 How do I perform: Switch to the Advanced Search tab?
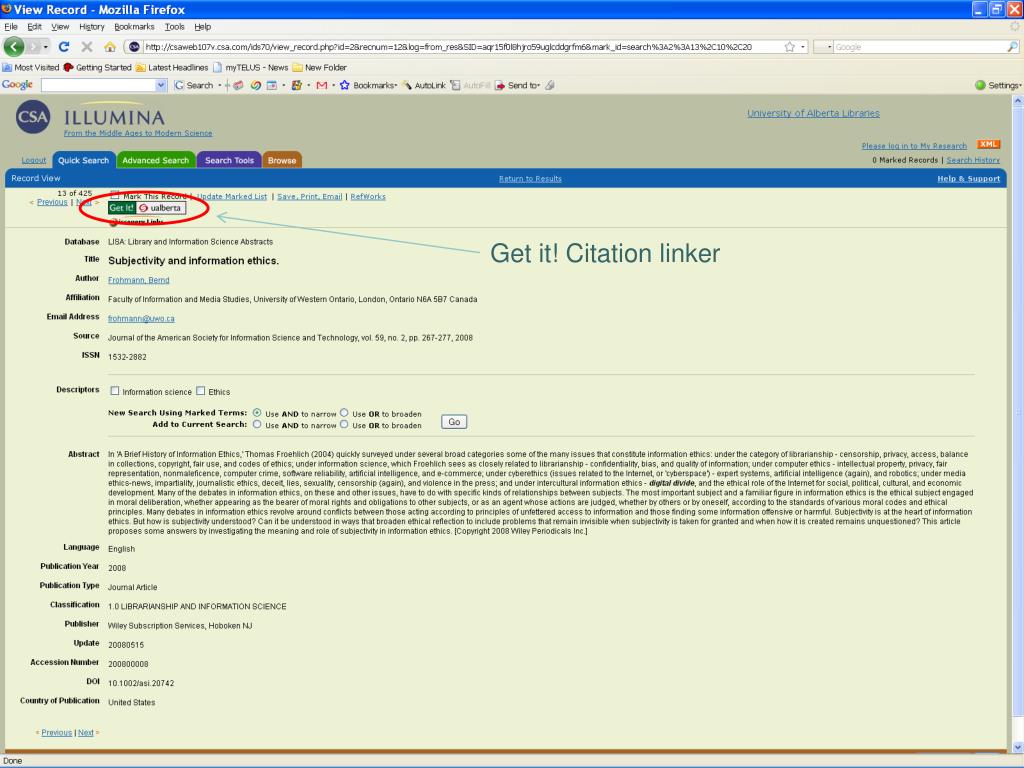(155, 160)
